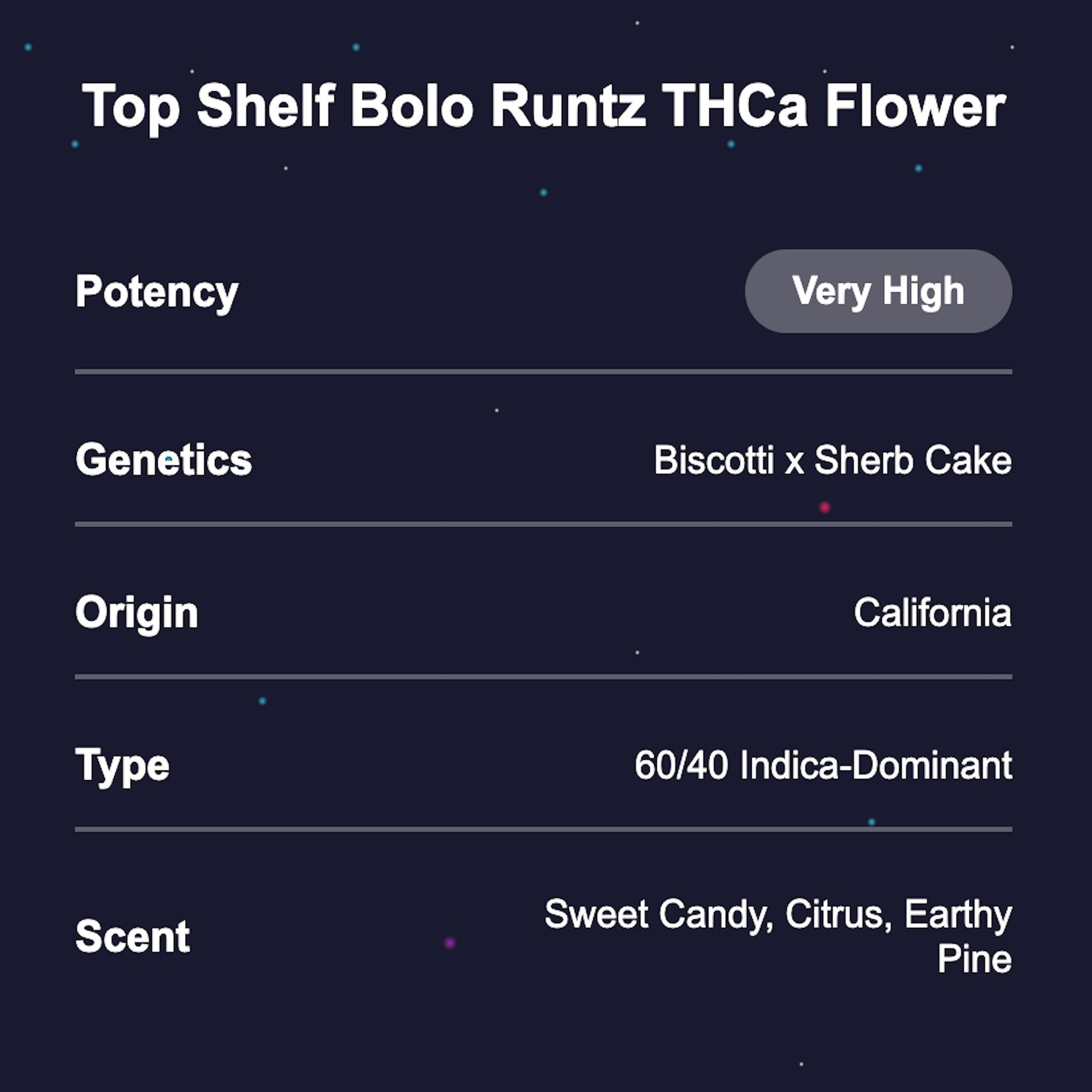Click the Very High potency badge

[878, 291]
